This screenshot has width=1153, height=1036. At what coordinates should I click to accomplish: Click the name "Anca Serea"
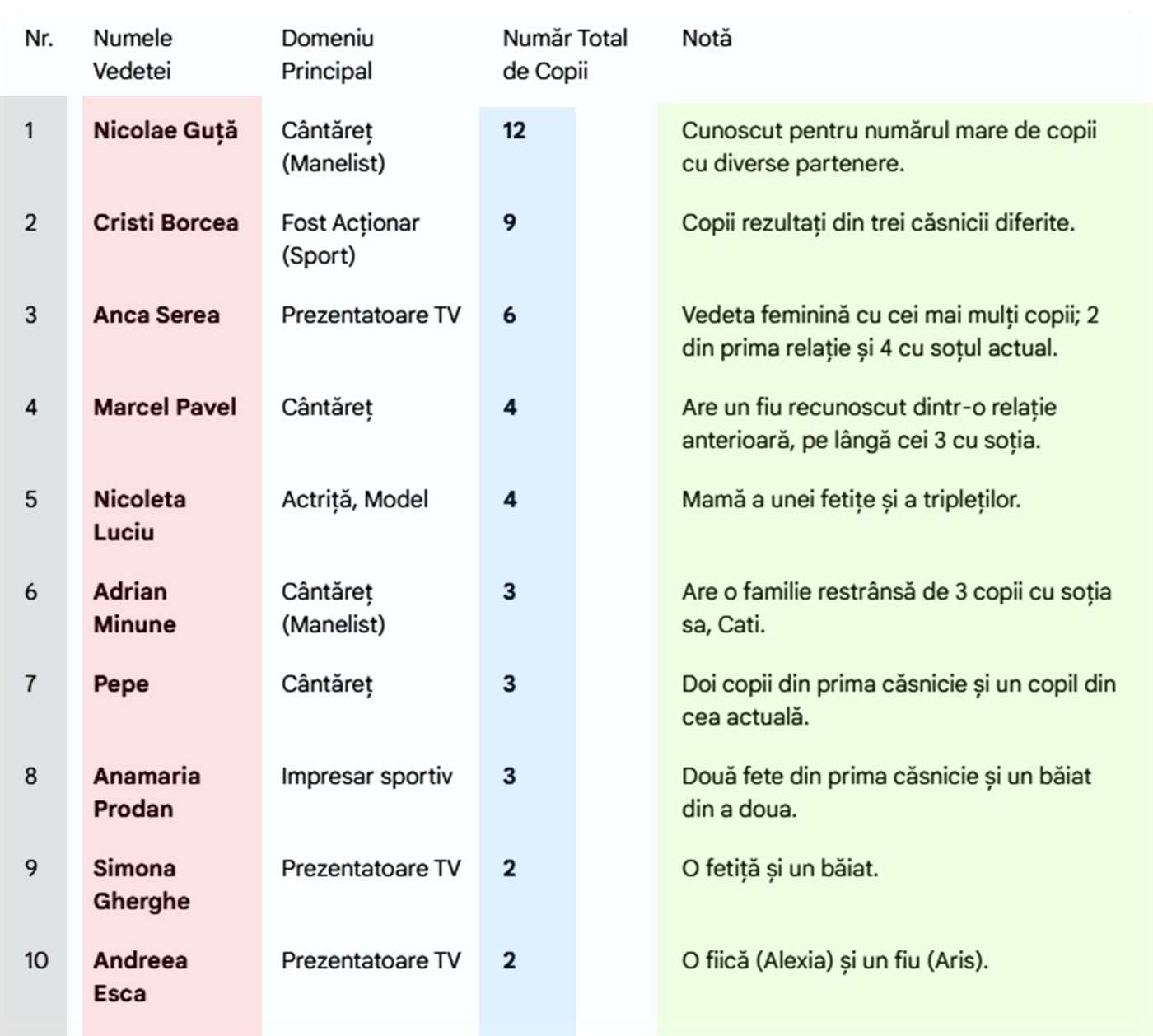point(156,315)
